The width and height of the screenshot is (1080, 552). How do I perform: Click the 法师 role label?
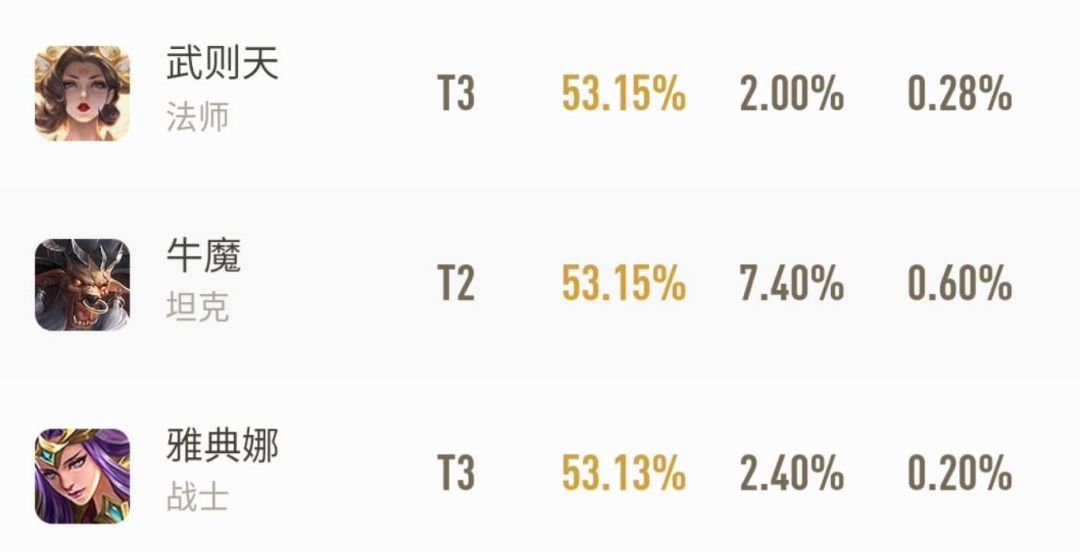click(197, 117)
